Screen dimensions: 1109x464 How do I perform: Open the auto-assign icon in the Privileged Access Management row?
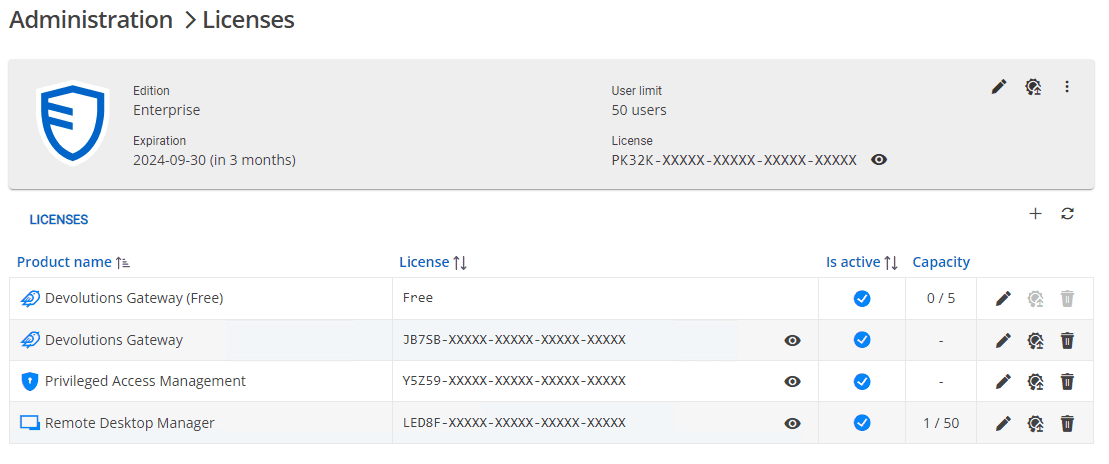click(x=1035, y=381)
